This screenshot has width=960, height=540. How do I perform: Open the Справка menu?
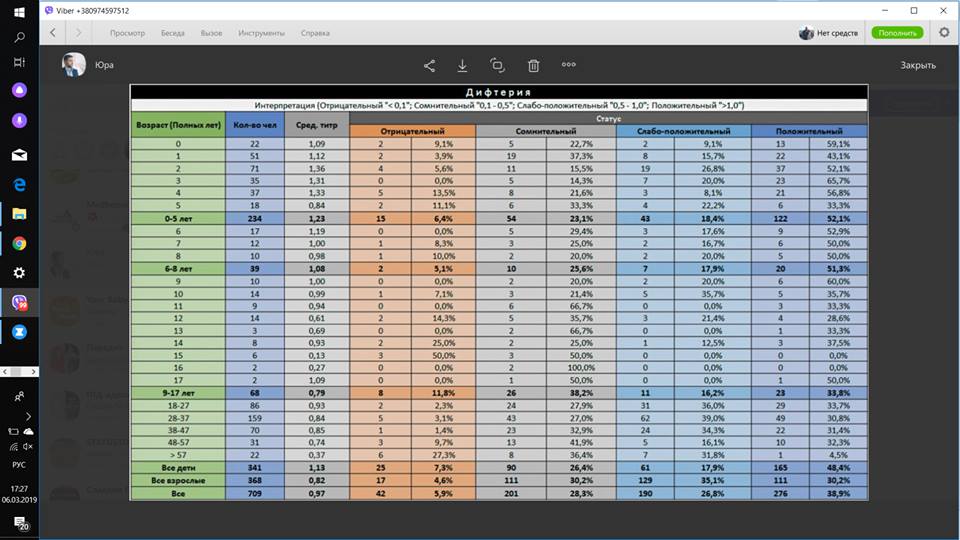pos(315,33)
